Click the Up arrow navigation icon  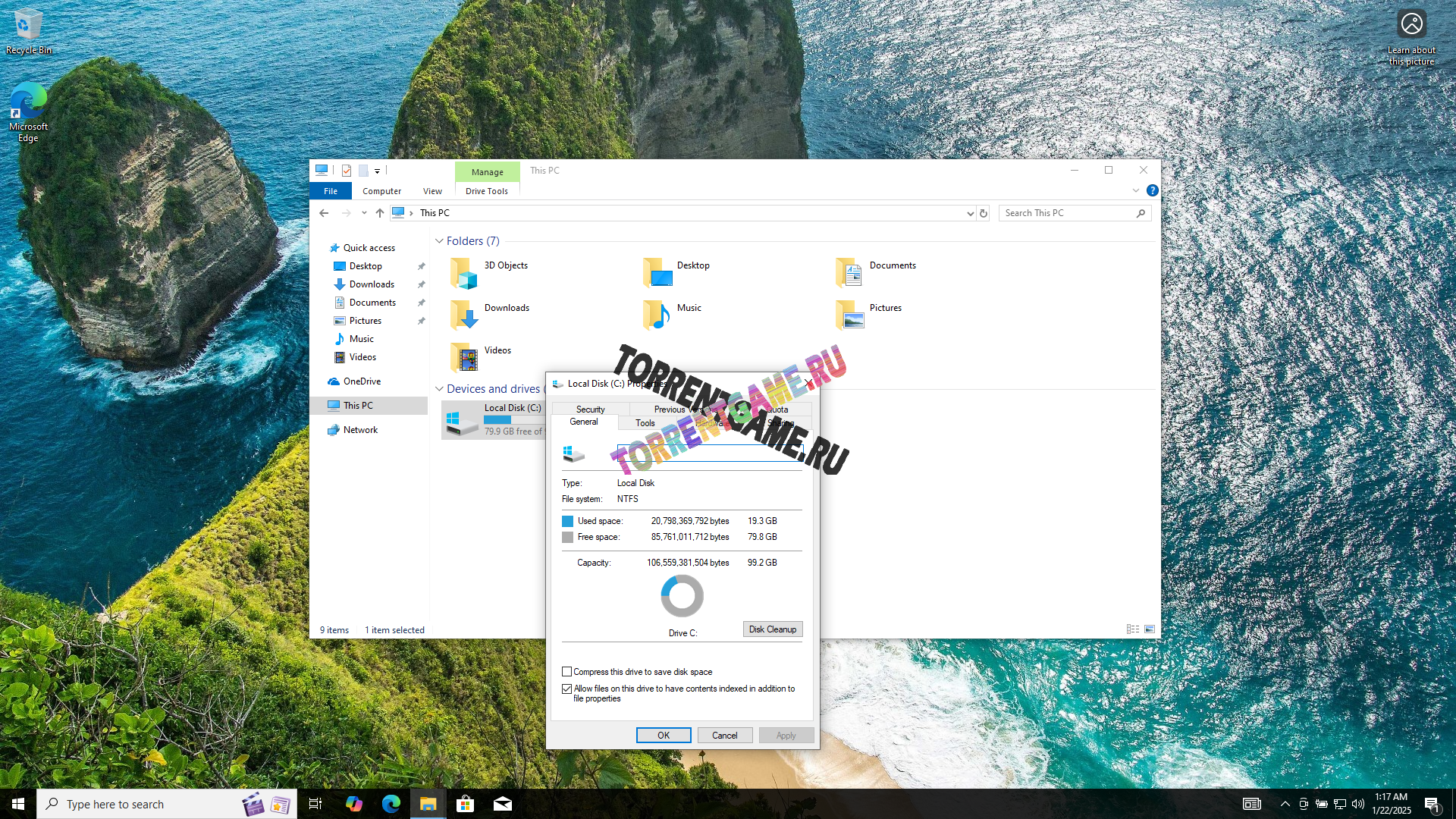[x=380, y=213]
